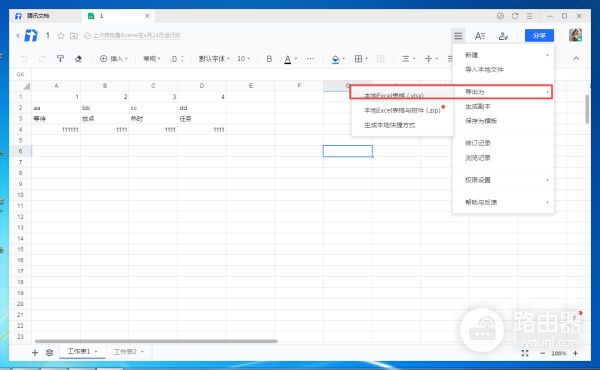Select all cells via corner triangle
Viewport: 600px width, 370px height.
coord(26,86)
